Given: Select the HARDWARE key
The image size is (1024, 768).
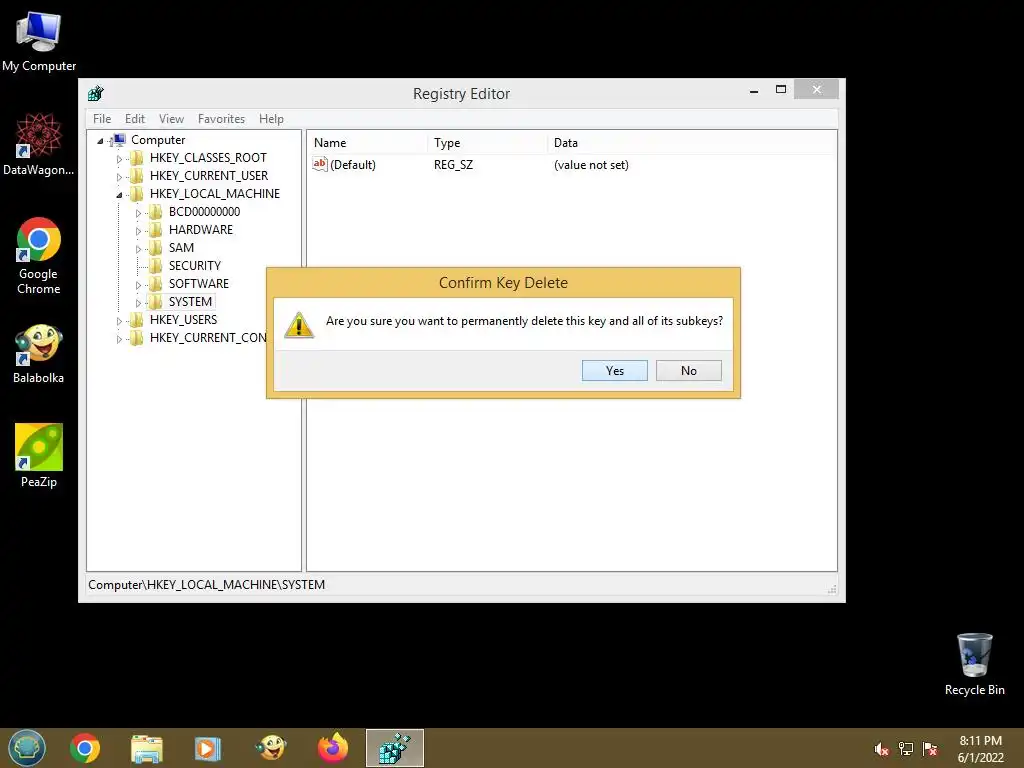Looking at the screenshot, I should (200, 229).
